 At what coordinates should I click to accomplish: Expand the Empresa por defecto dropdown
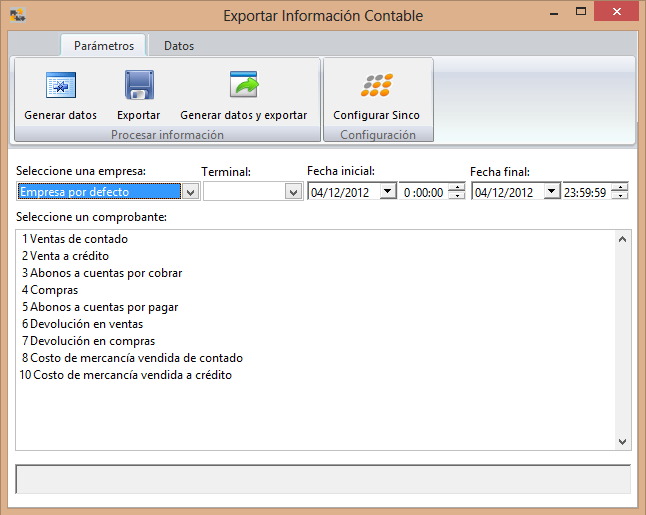[190, 192]
